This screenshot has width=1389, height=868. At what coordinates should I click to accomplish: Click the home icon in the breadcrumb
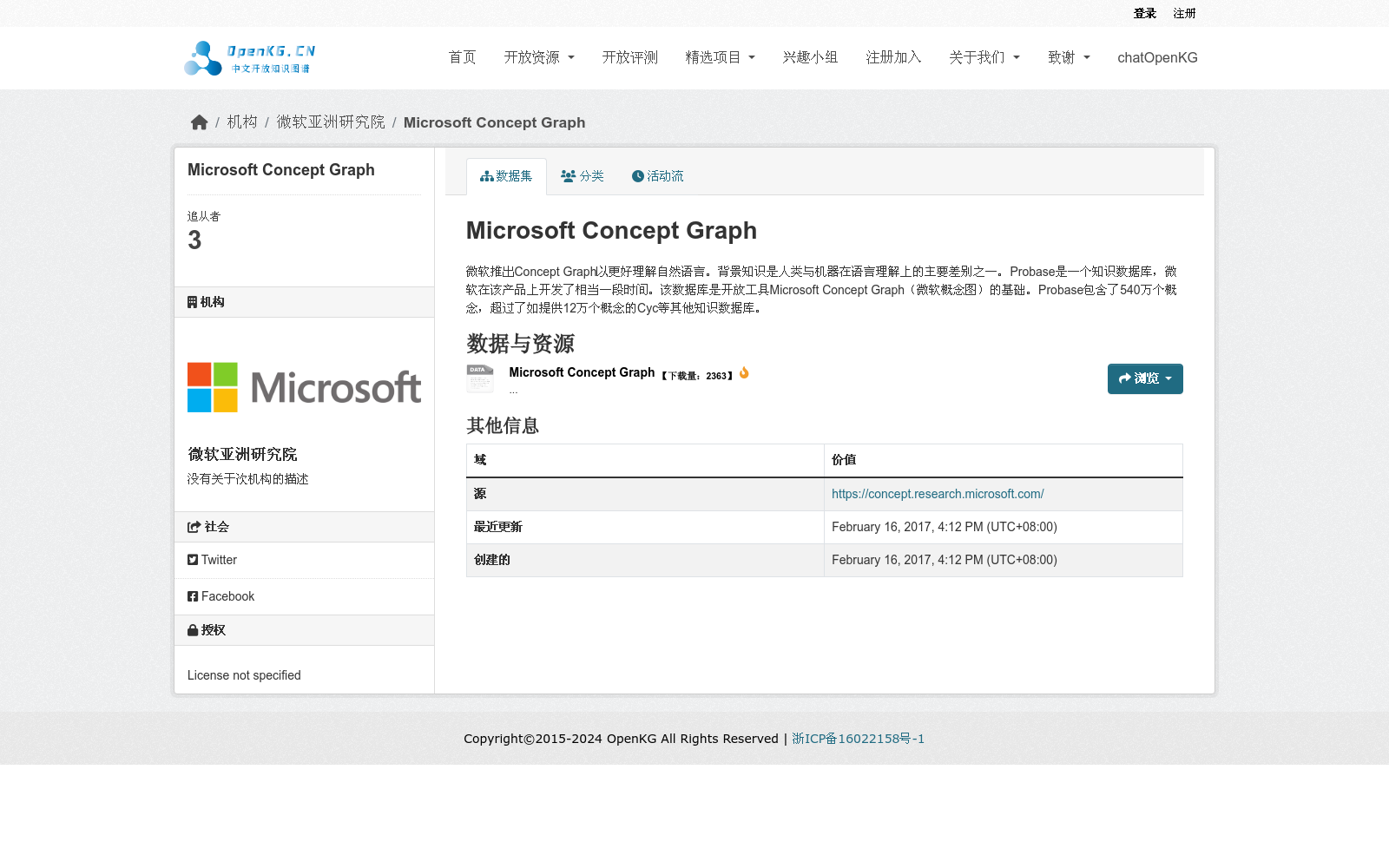(x=199, y=122)
